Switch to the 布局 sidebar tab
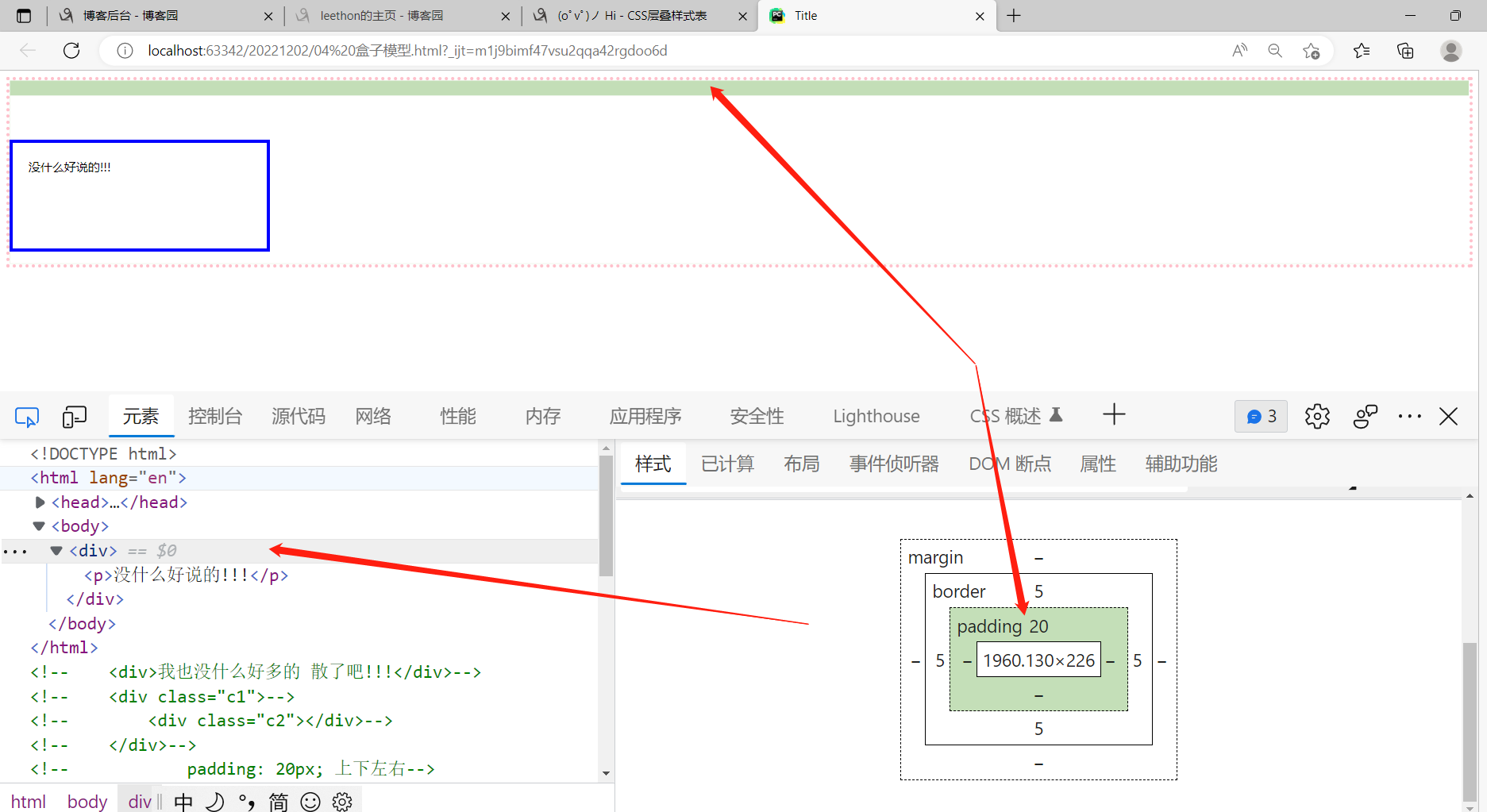This screenshot has width=1487, height=812. (801, 464)
